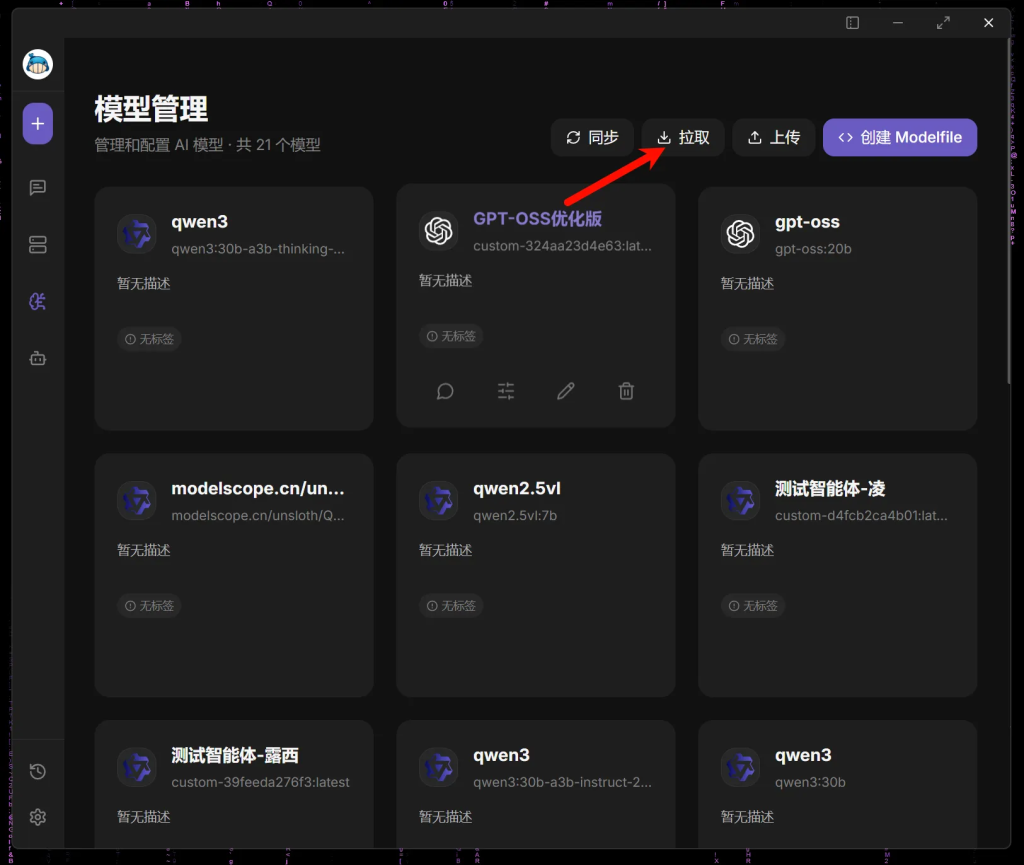Open the GPT-OSS优化版 model title

(x=537, y=219)
